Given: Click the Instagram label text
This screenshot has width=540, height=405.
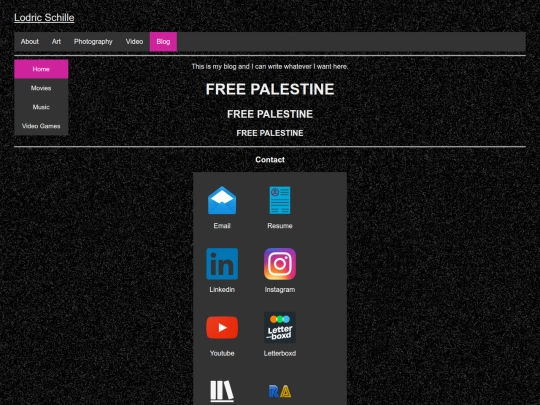Looking at the screenshot, I should (x=280, y=290).
